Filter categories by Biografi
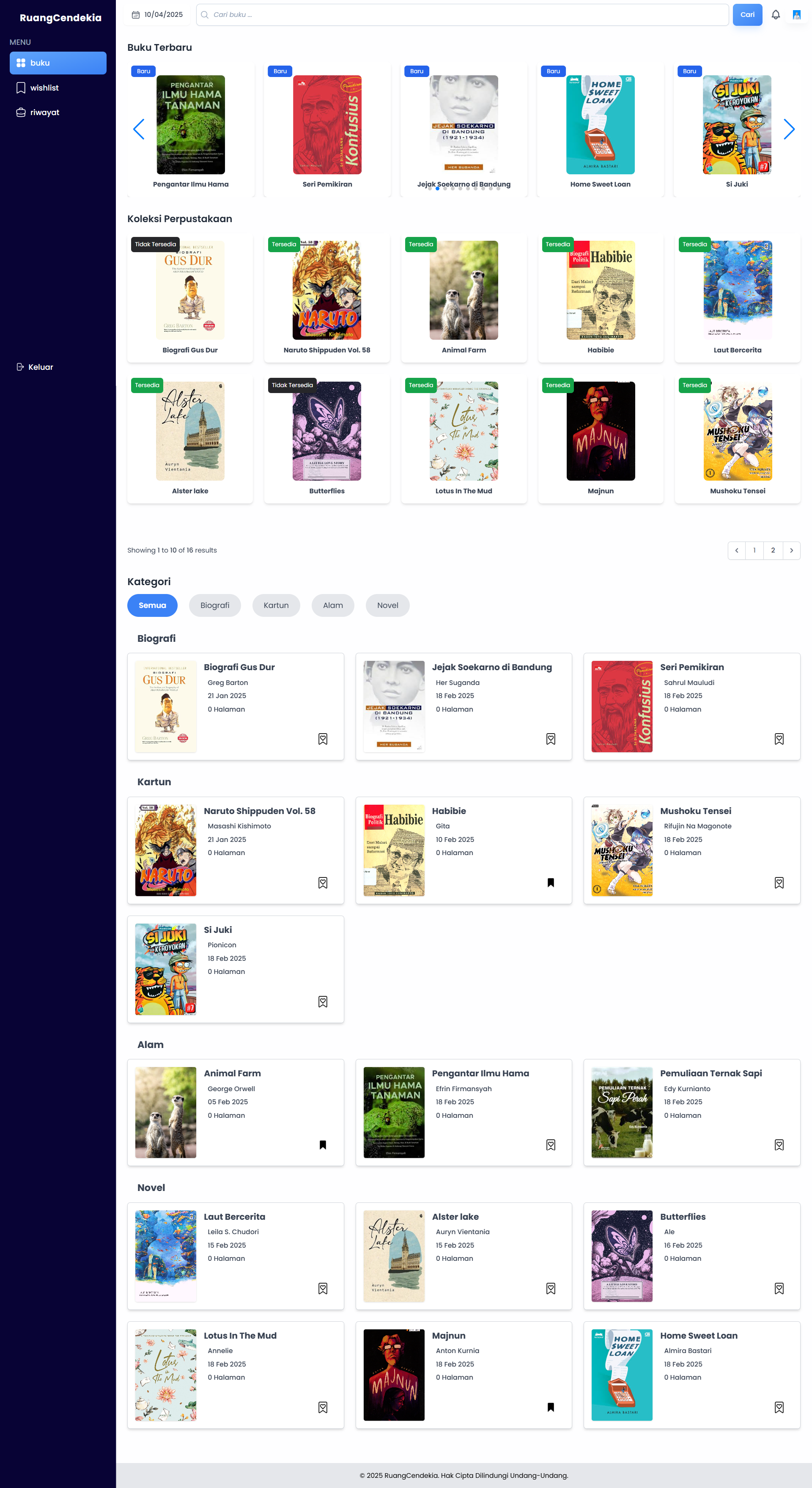This screenshot has width=812, height=1488. tap(215, 605)
